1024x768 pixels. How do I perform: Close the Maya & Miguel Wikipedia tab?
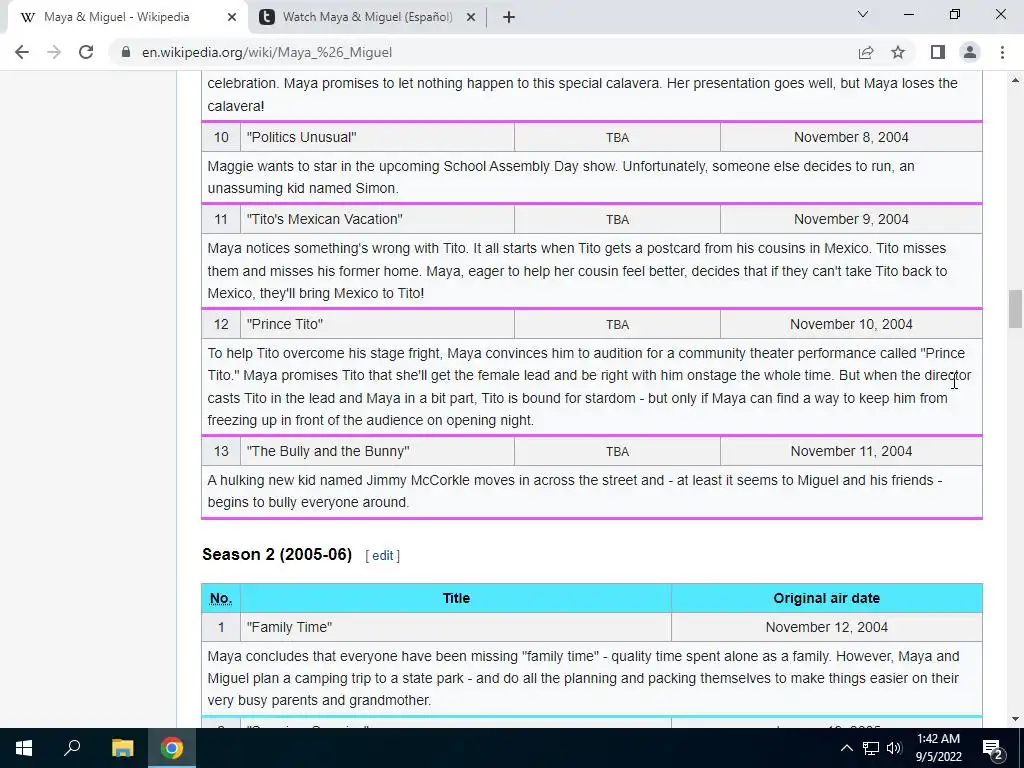pos(232,17)
